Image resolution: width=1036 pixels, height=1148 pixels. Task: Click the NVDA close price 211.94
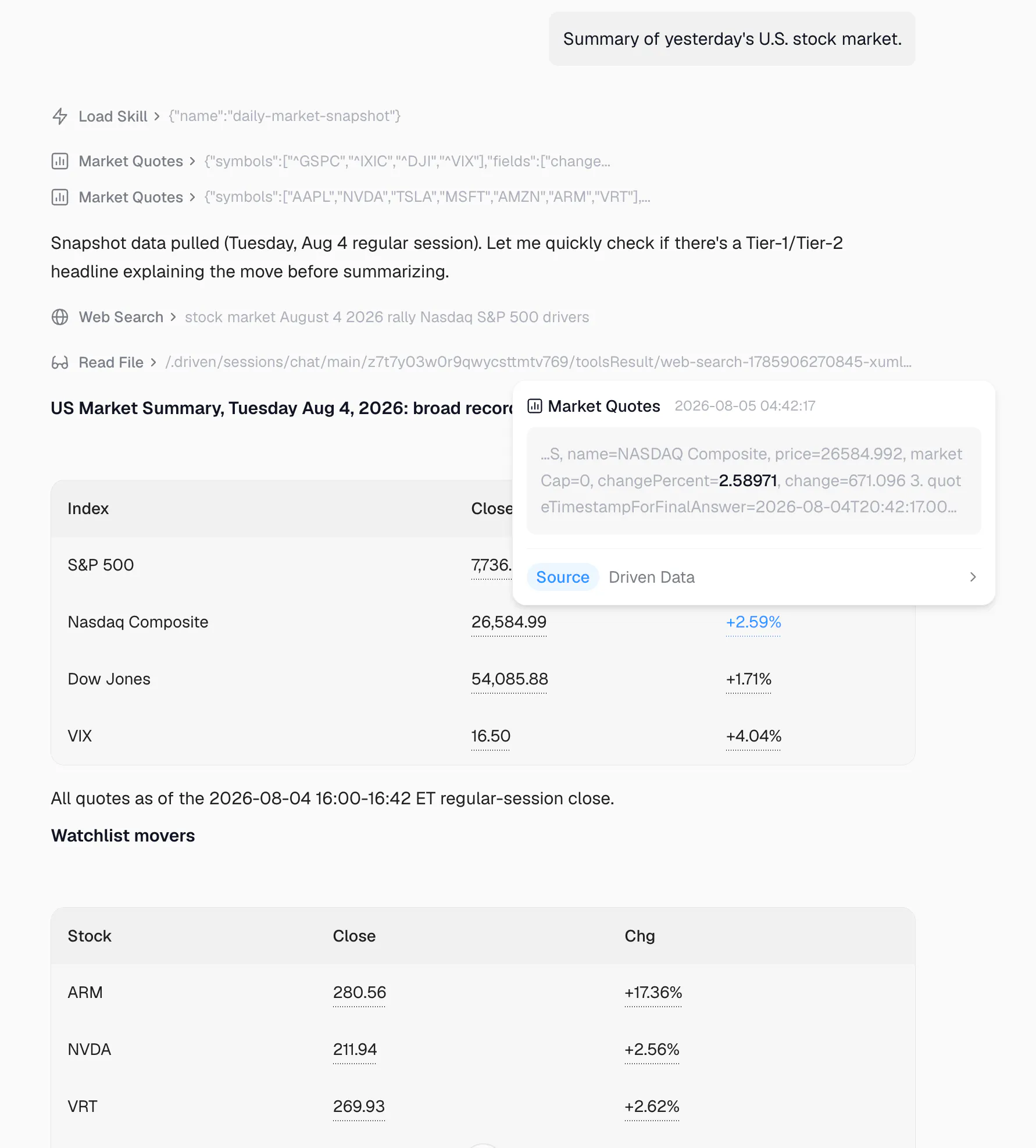pos(355,1050)
